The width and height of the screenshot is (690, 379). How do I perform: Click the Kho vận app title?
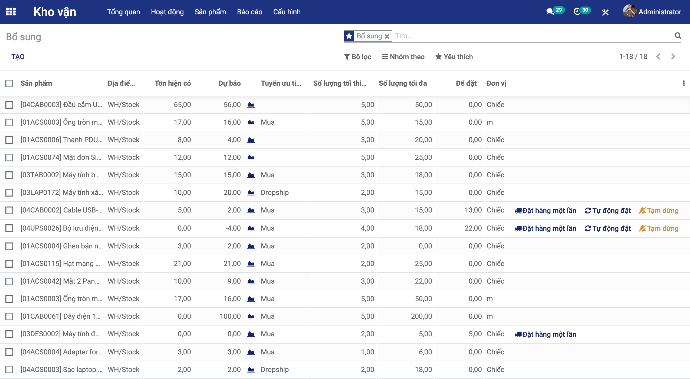[x=55, y=12]
